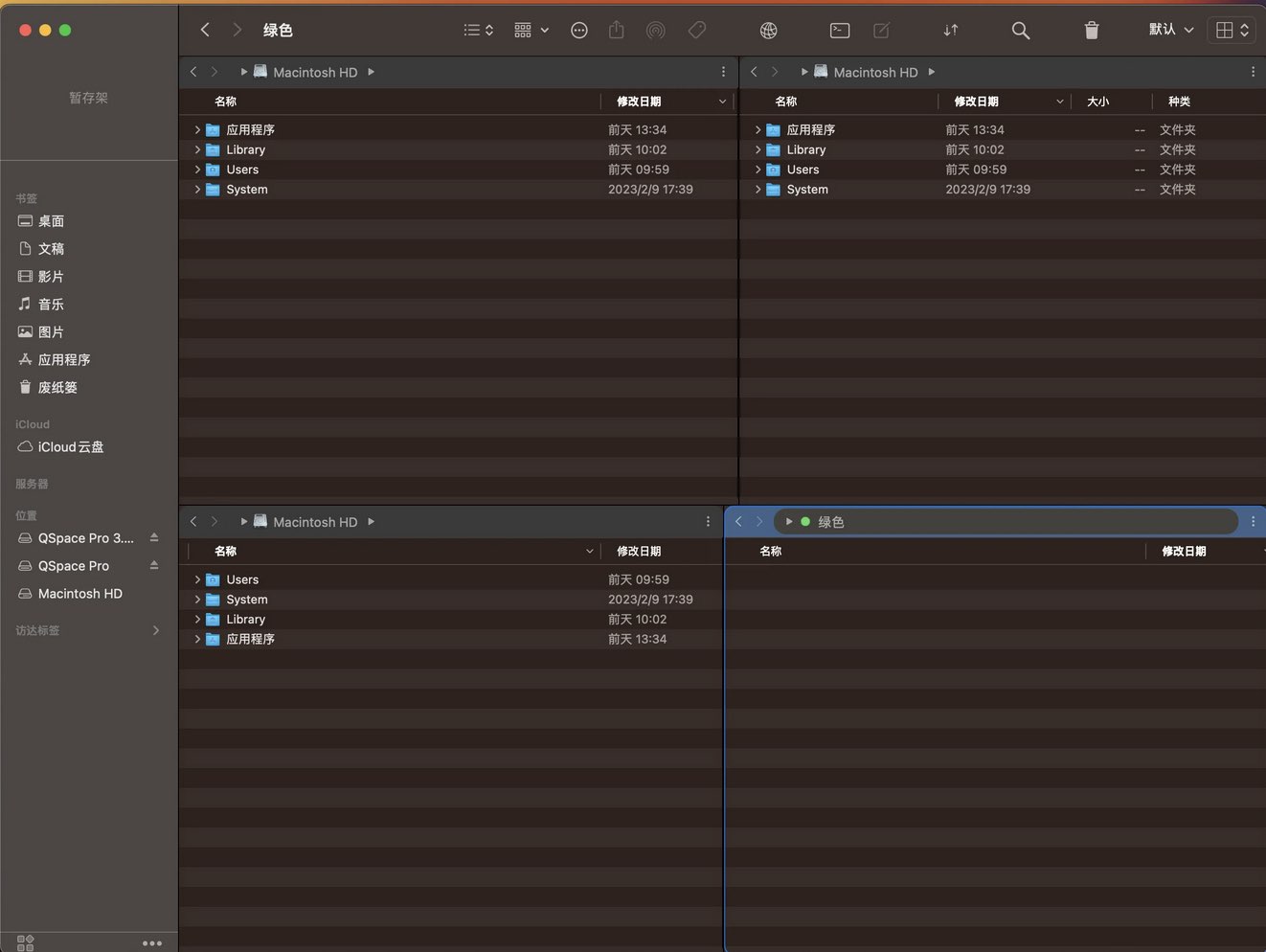Sort top-right pane by 种类 column
The height and width of the screenshot is (952, 1266).
(x=1179, y=101)
